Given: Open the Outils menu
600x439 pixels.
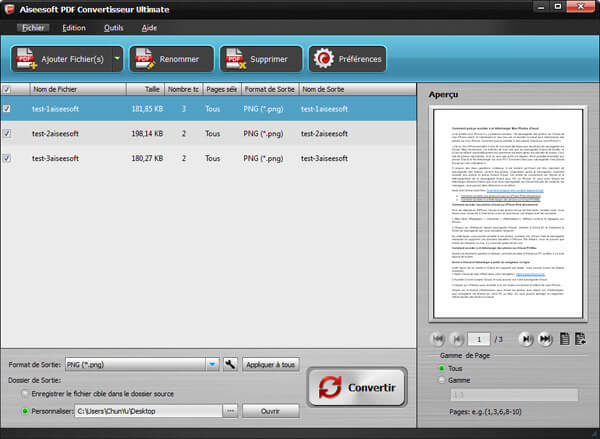Looking at the screenshot, I should click(114, 28).
